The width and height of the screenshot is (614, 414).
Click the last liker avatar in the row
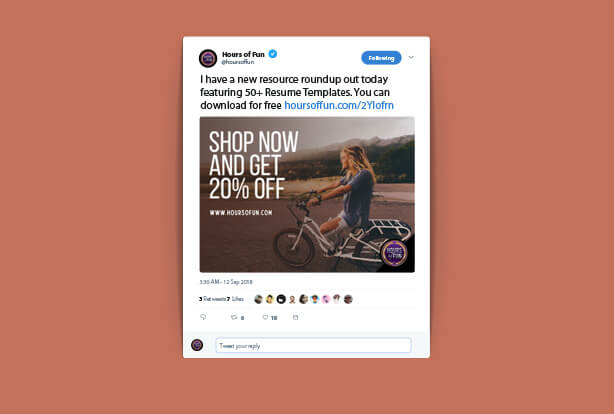[x=348, y=299]
